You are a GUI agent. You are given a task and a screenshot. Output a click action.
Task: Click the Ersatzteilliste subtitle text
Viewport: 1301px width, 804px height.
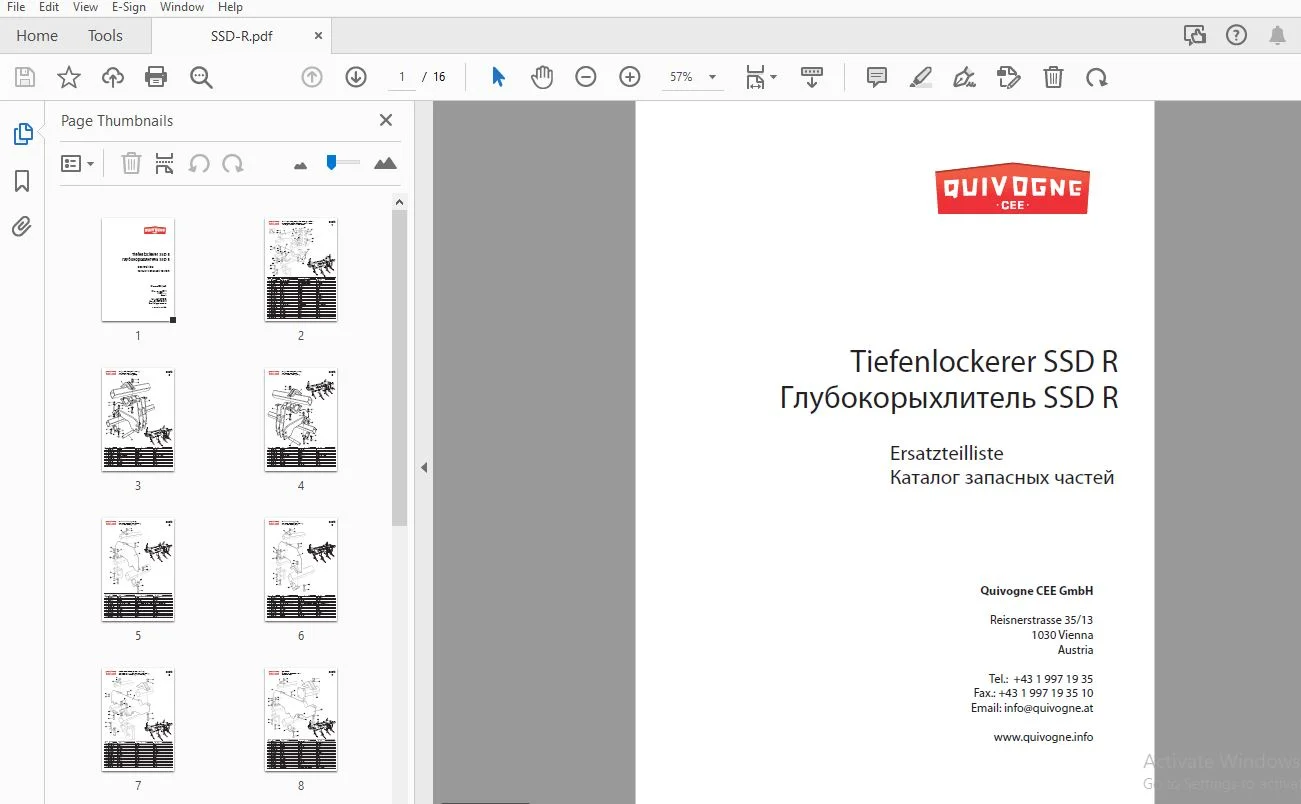point(946,453)
